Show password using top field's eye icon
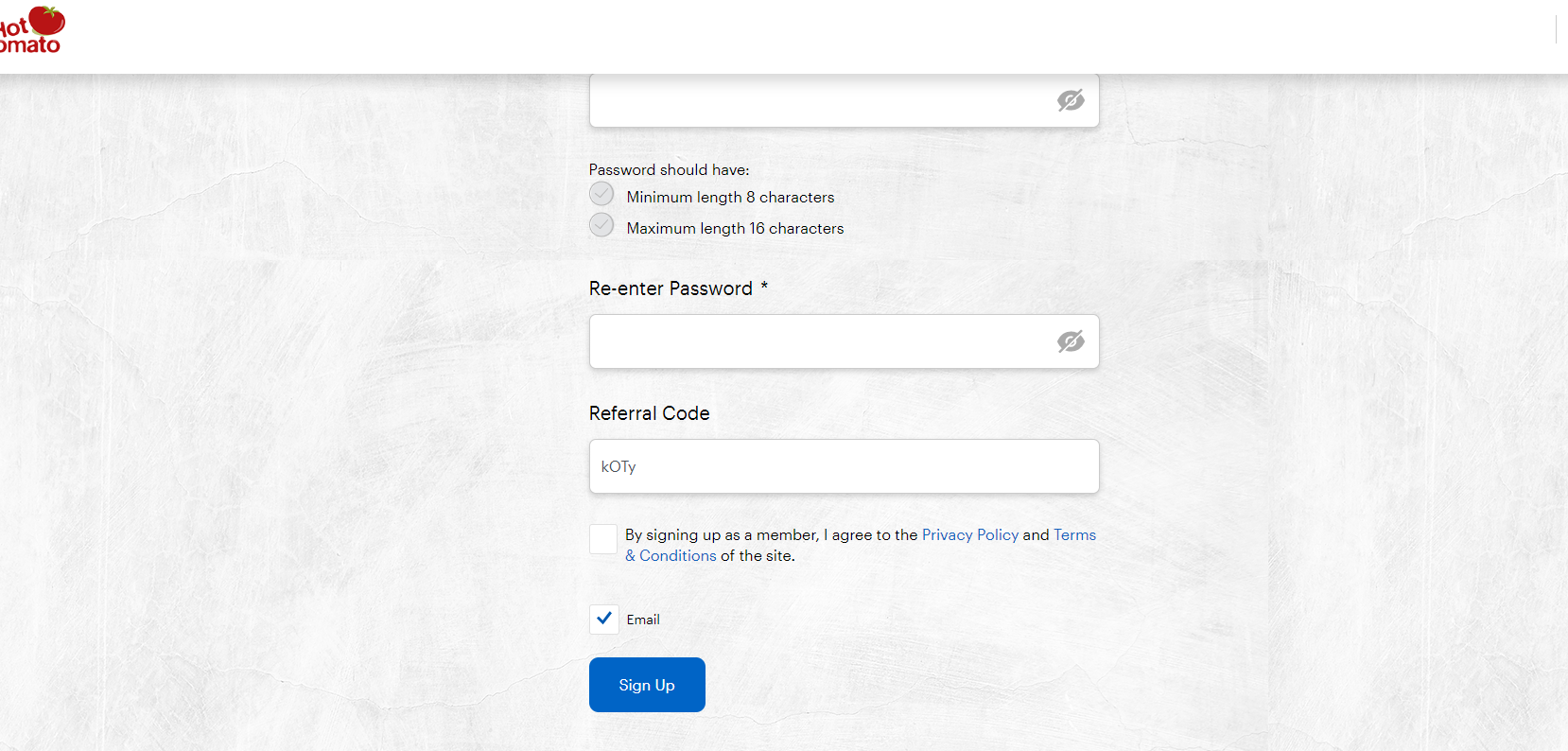The image size is (1568, 751). (1071, 100)
